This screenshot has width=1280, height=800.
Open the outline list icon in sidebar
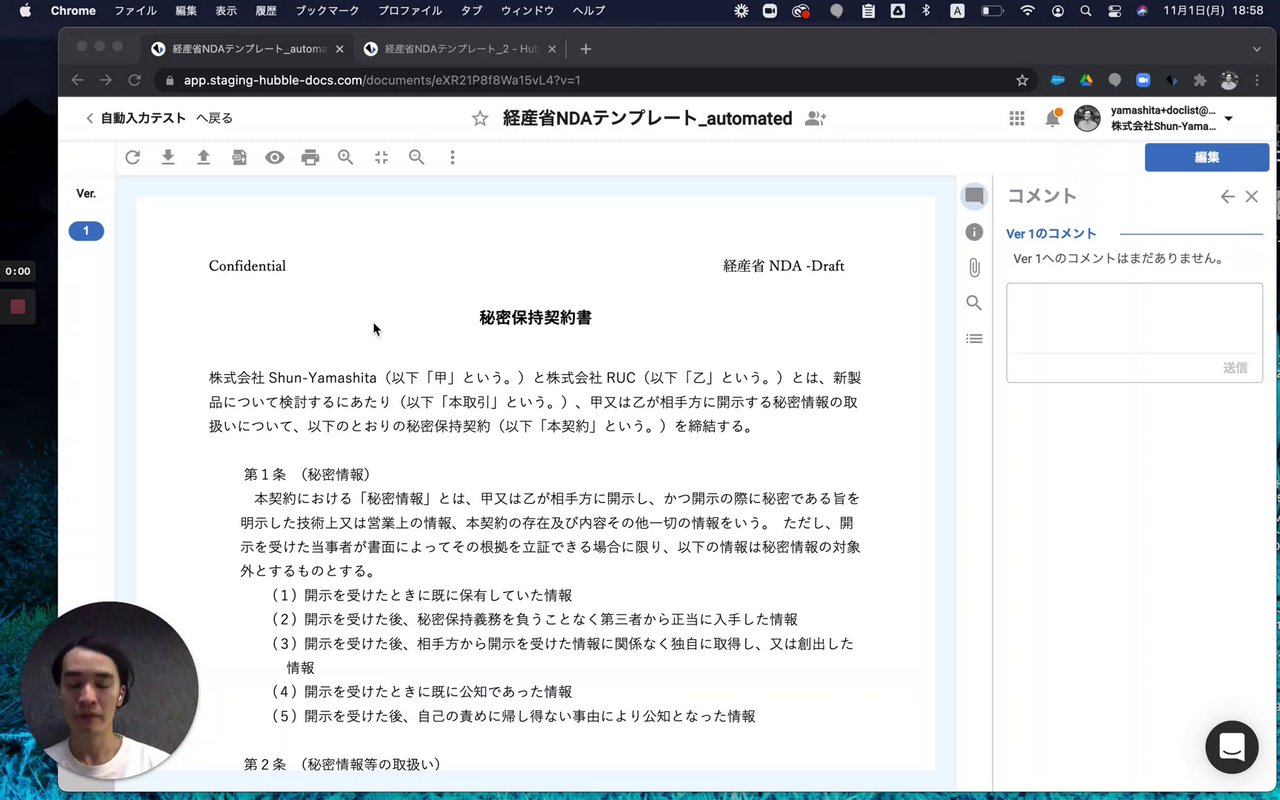pos(974,339)
